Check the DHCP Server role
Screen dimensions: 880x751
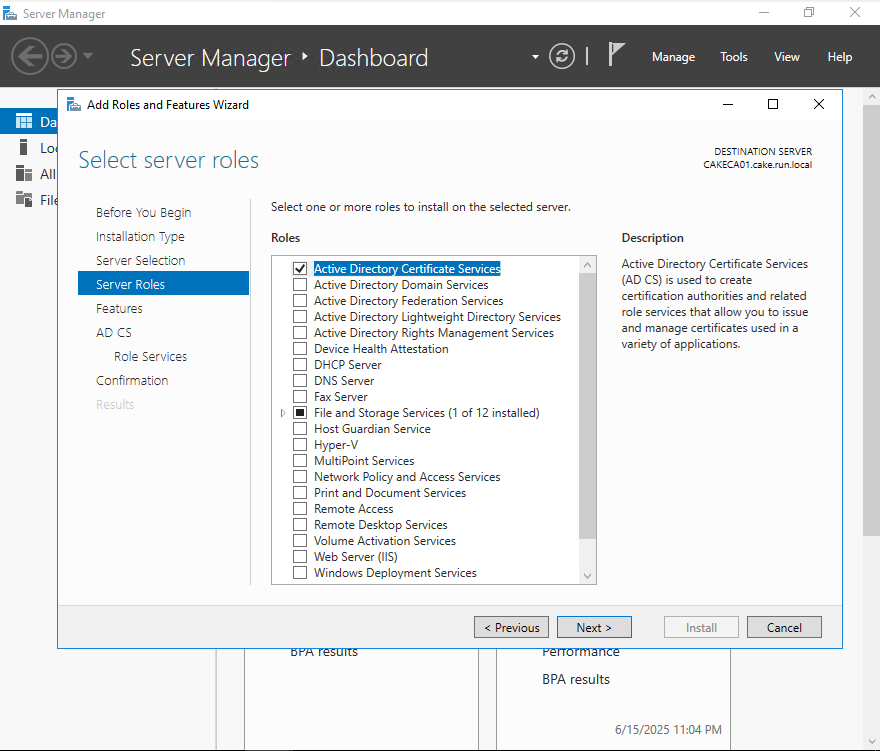[300, 365]
